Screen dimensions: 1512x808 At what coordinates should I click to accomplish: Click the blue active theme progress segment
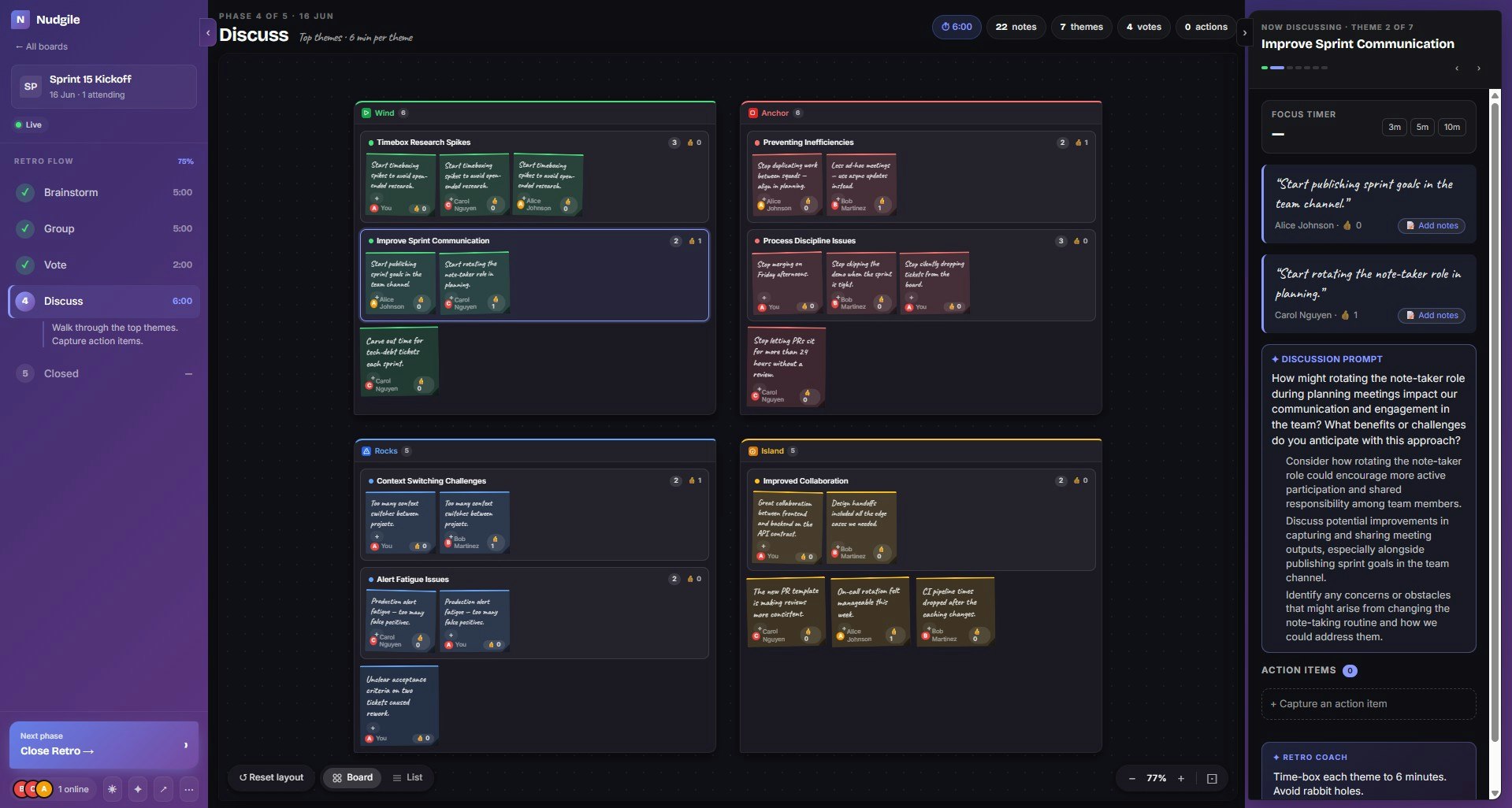pos(1277,68)
